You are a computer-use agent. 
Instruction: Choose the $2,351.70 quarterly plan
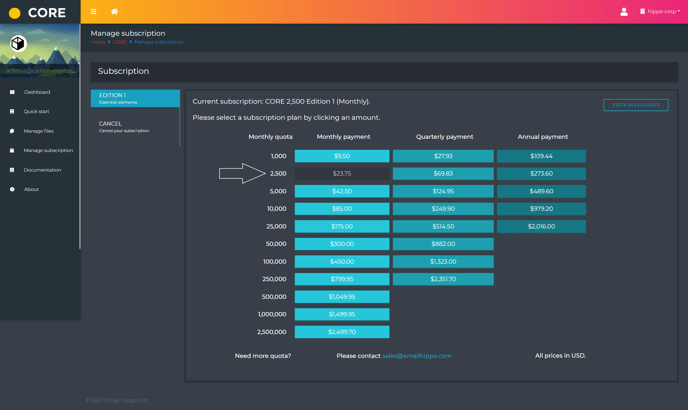coord(443,279)
